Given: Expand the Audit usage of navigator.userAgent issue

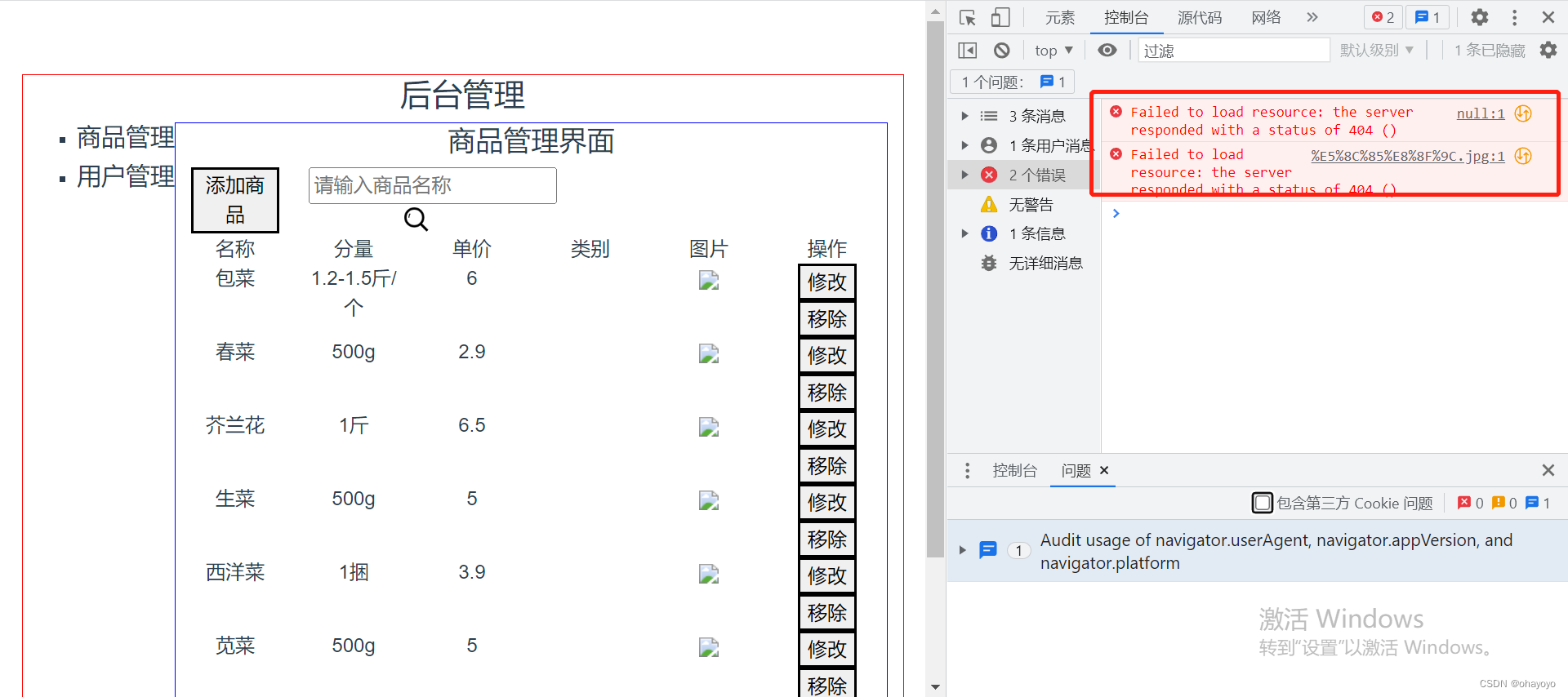Looking at the screenshot, I should [963, 550].
